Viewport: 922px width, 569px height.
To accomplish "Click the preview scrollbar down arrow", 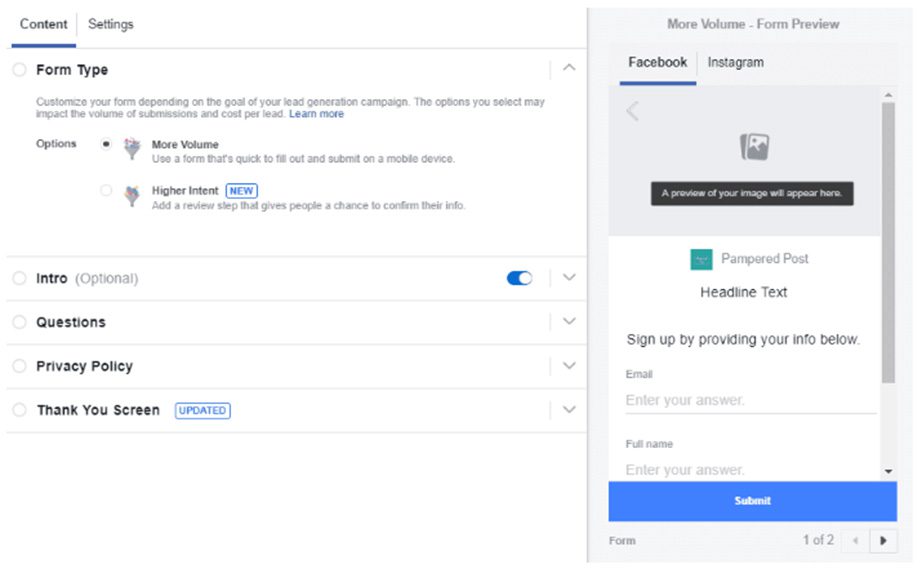I will [888, 471].
